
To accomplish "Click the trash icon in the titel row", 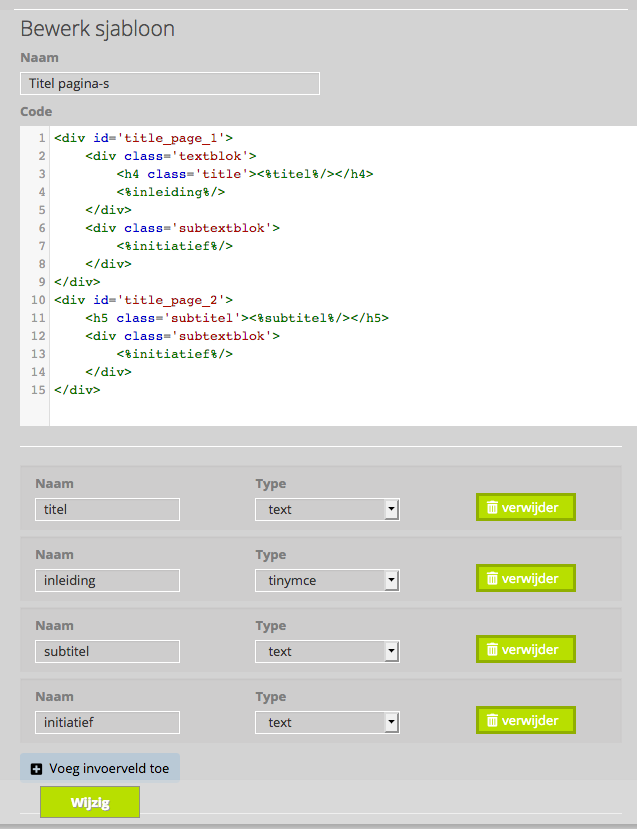I will [x=492, y=508].
